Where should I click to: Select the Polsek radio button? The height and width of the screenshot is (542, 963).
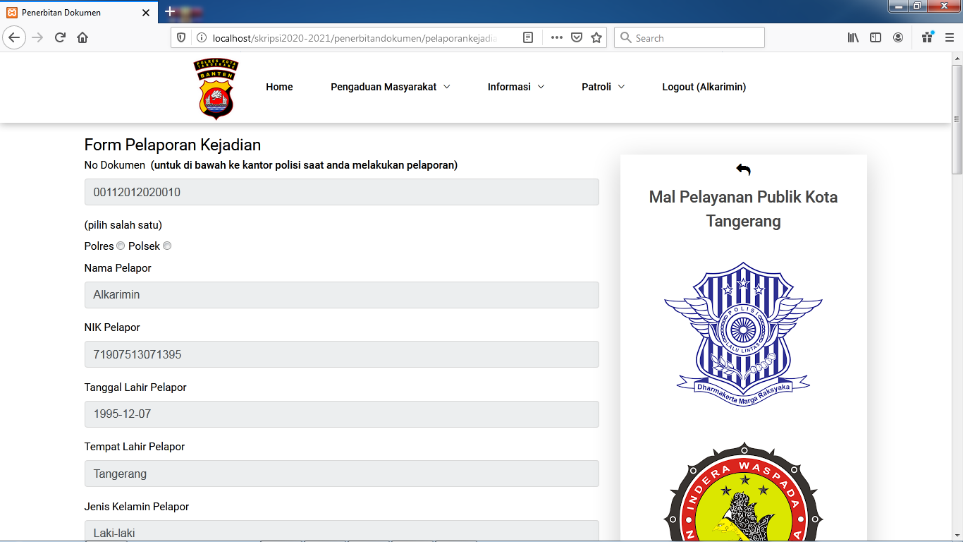click(167, 246)
